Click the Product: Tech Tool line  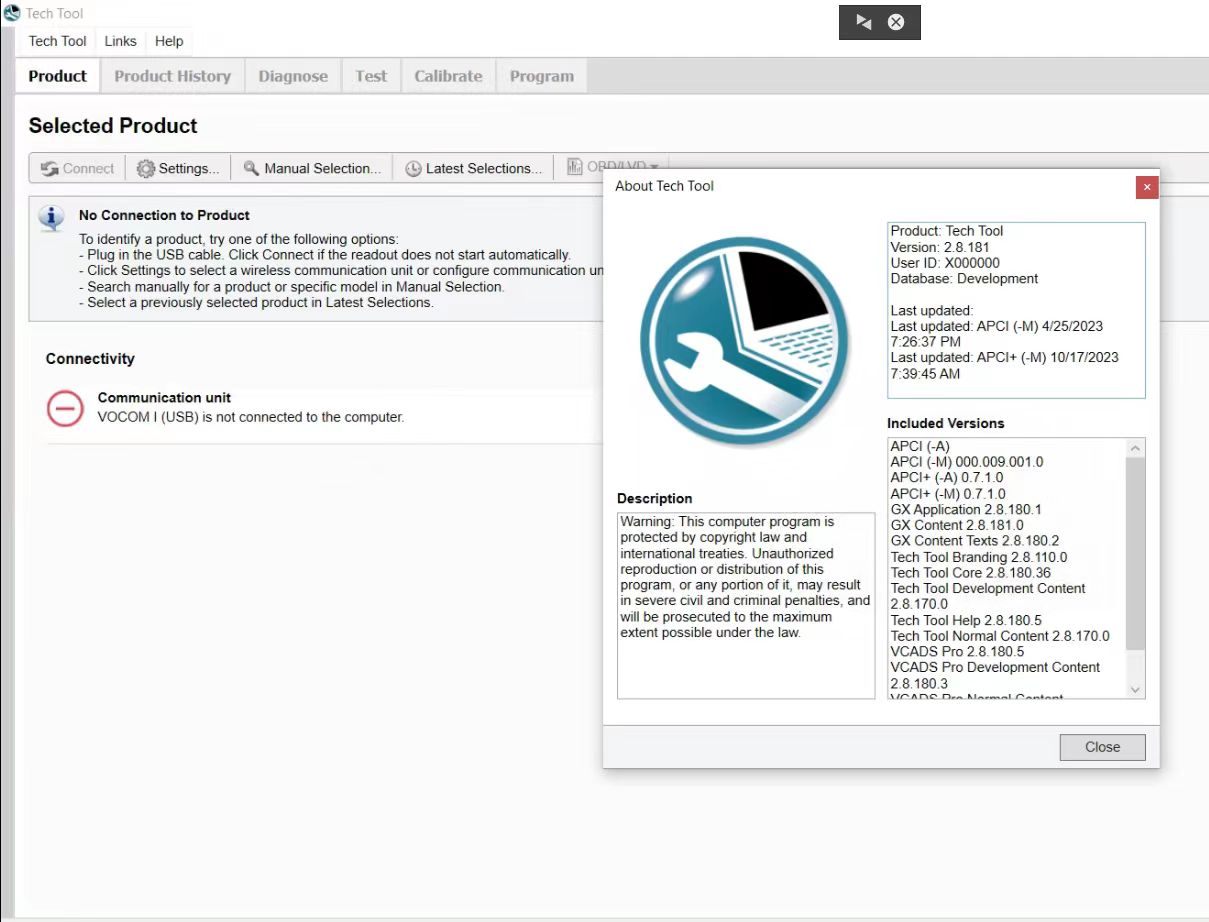pos(947,231)
